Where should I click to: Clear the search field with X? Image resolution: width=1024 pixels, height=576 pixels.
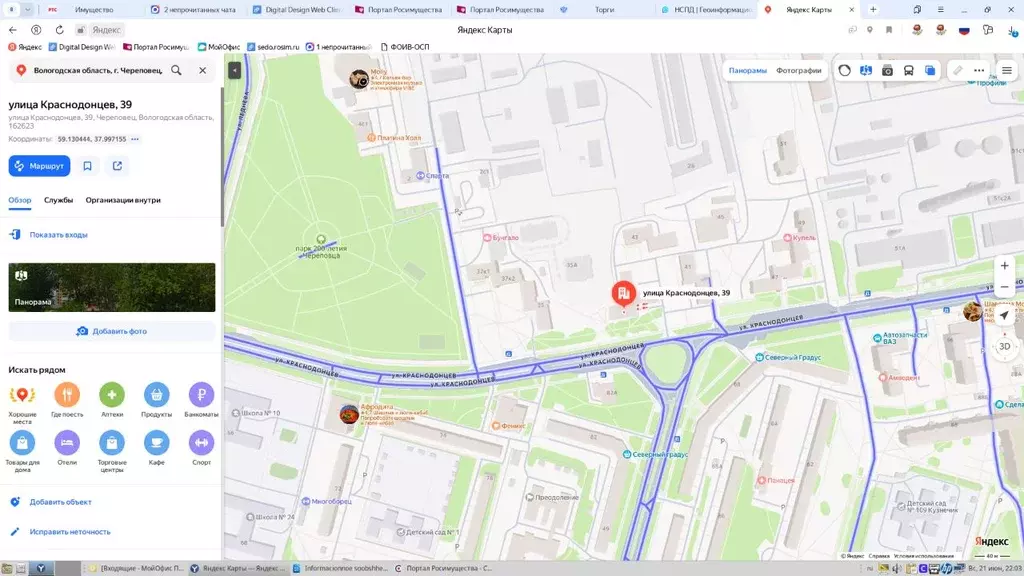coord(202,70)
